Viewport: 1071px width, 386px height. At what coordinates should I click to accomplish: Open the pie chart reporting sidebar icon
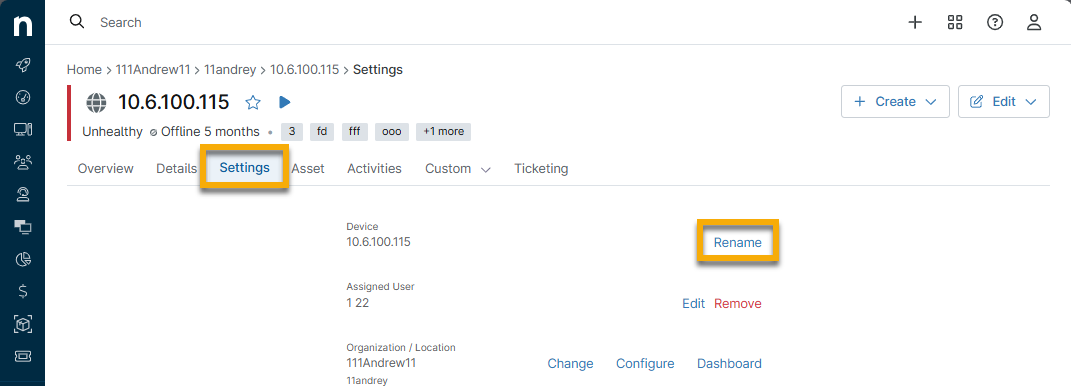(x=23, y=259)
